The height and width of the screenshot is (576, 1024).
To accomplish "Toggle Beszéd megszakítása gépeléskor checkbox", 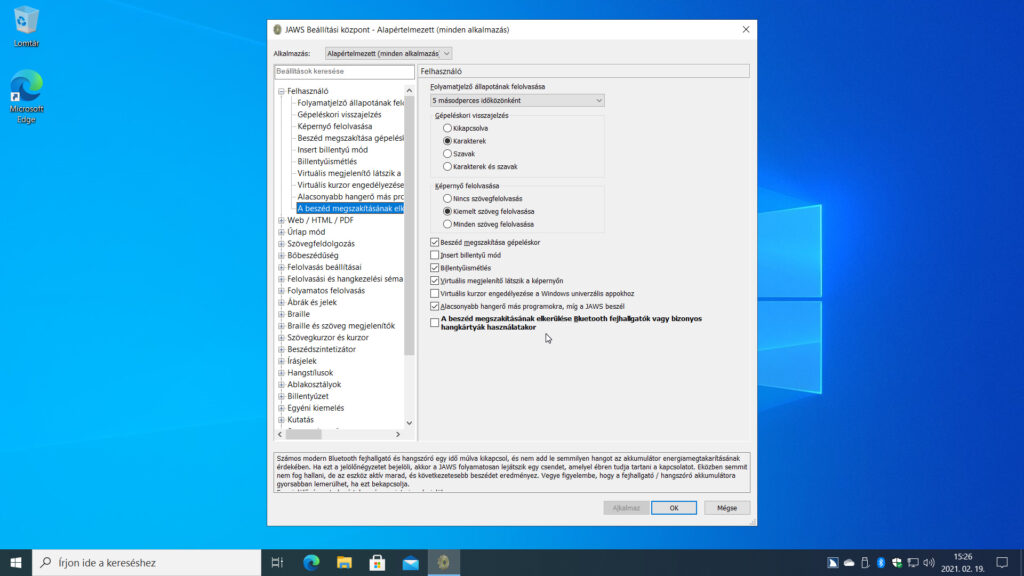I will coord(435,242).
